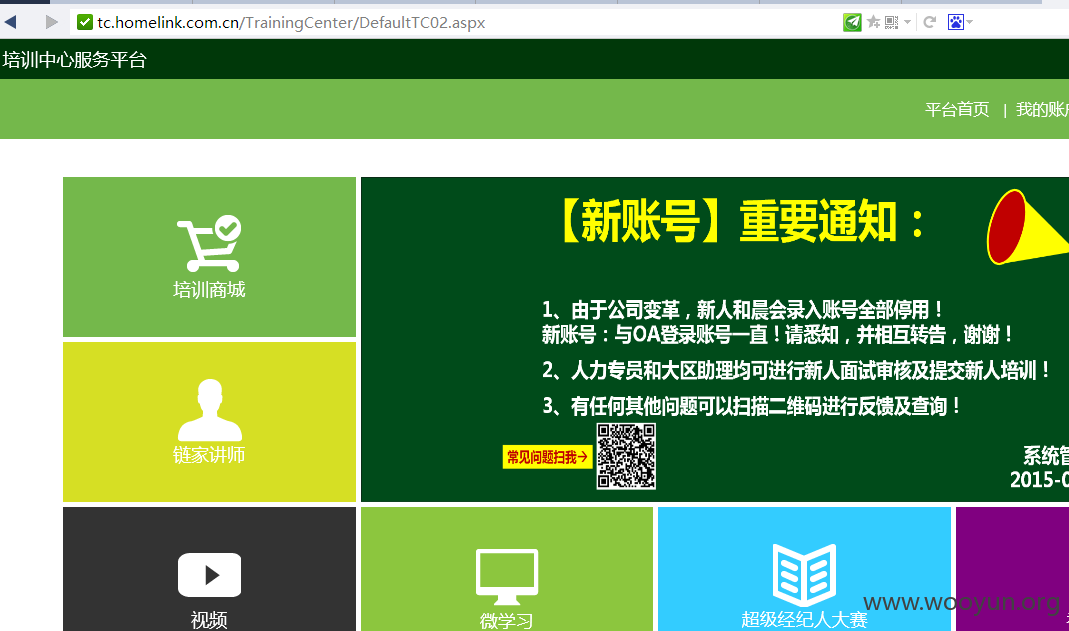Go forward using the browser forward arrow
Screen dimensions: 1069x631
pyautogui.click(x=51, y=22)
